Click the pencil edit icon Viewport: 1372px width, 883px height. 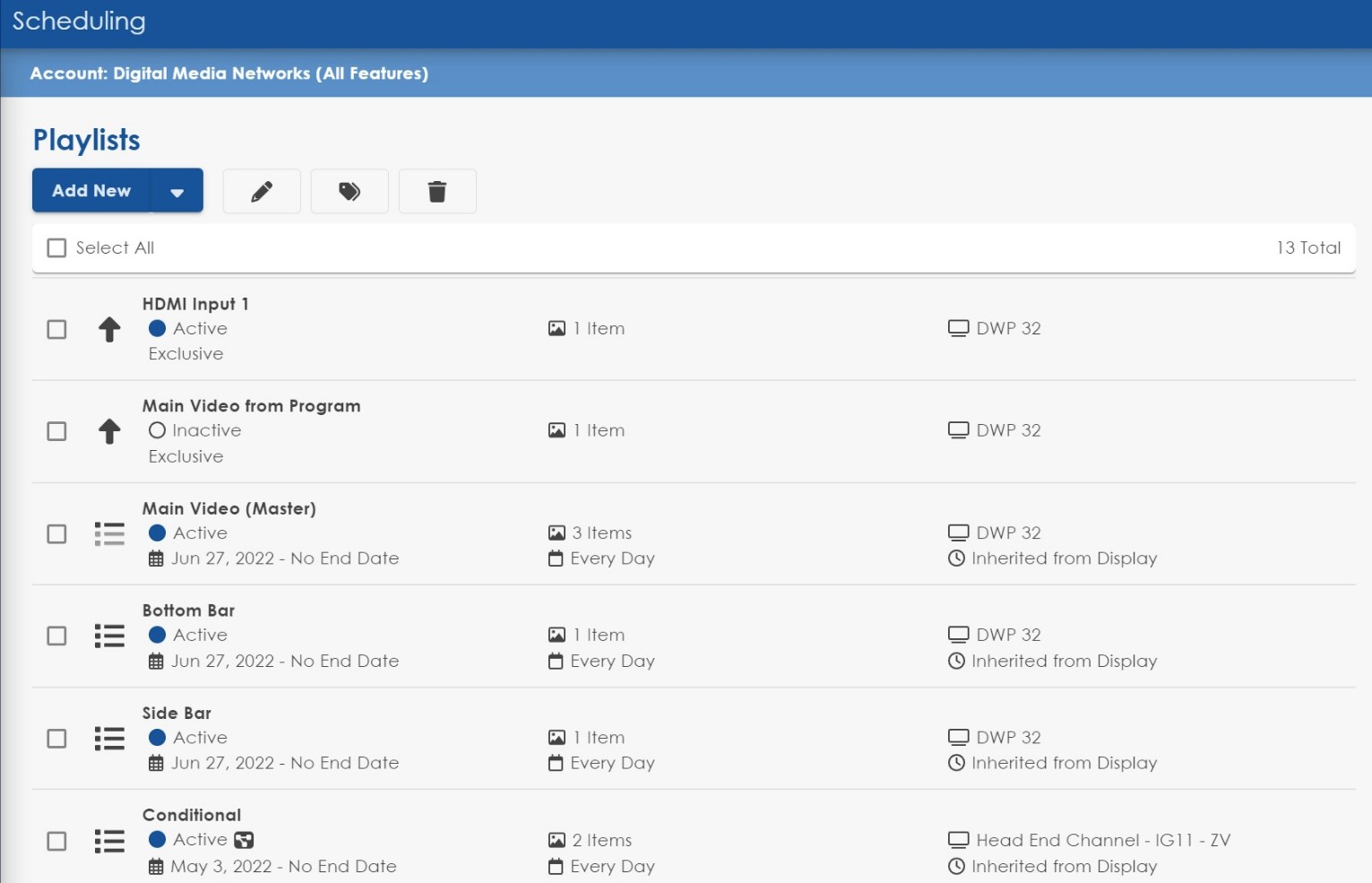click(261, 191)
